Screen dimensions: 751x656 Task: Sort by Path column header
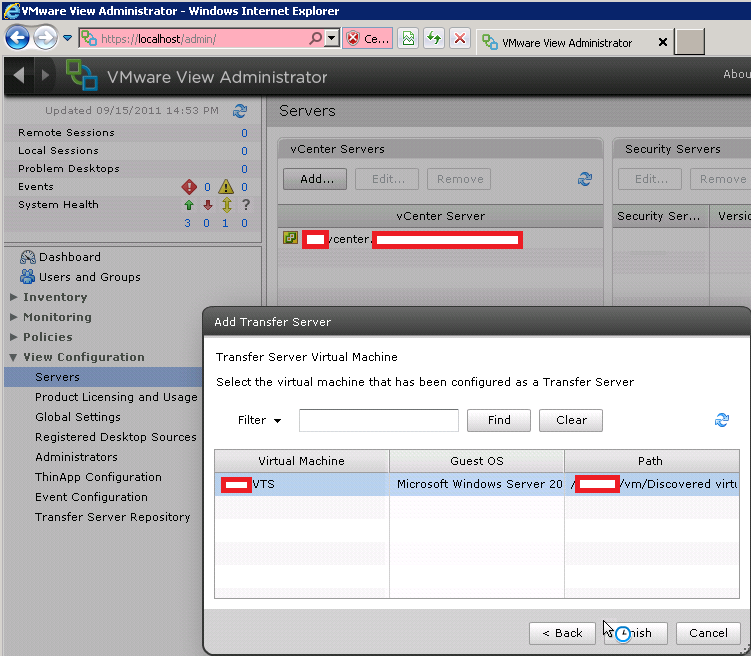(652, 461)
